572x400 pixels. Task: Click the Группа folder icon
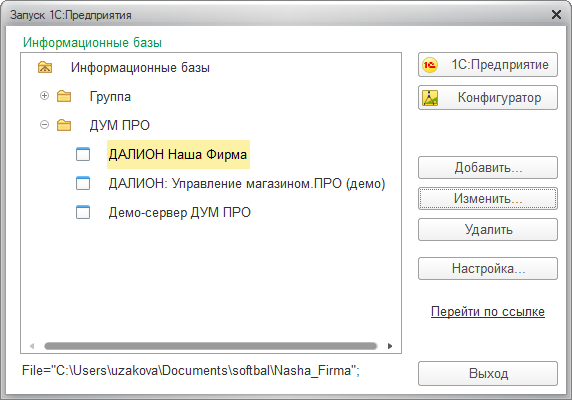click(64, 96)
